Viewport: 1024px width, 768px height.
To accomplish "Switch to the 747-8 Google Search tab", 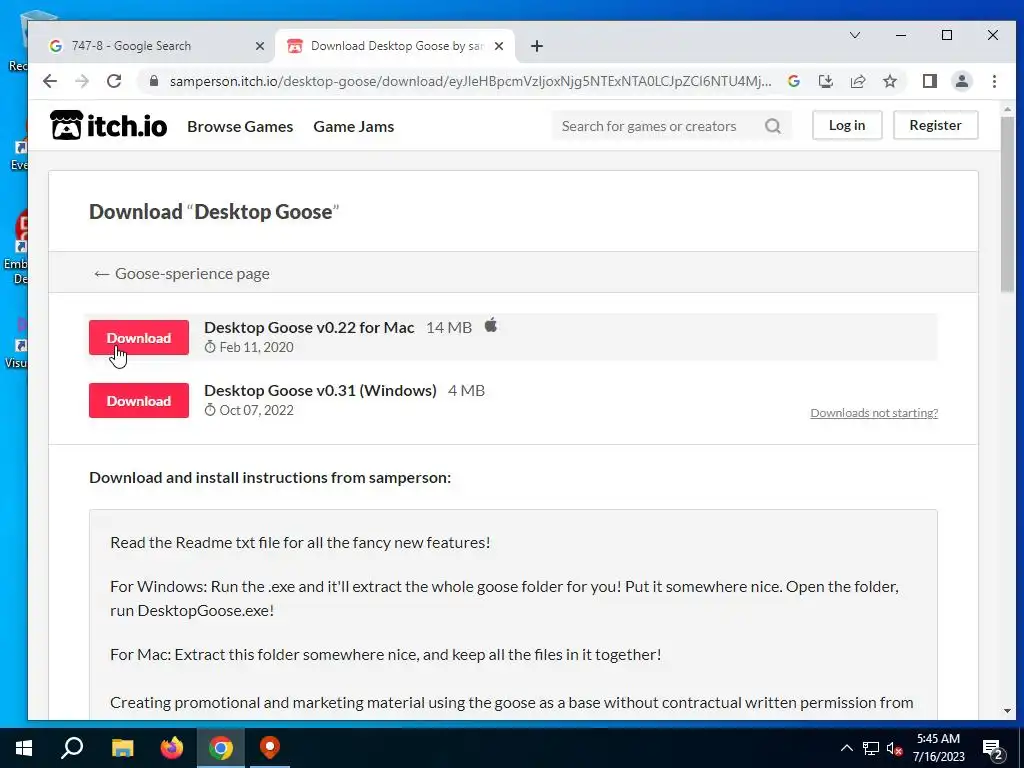I will click(157, 46).
